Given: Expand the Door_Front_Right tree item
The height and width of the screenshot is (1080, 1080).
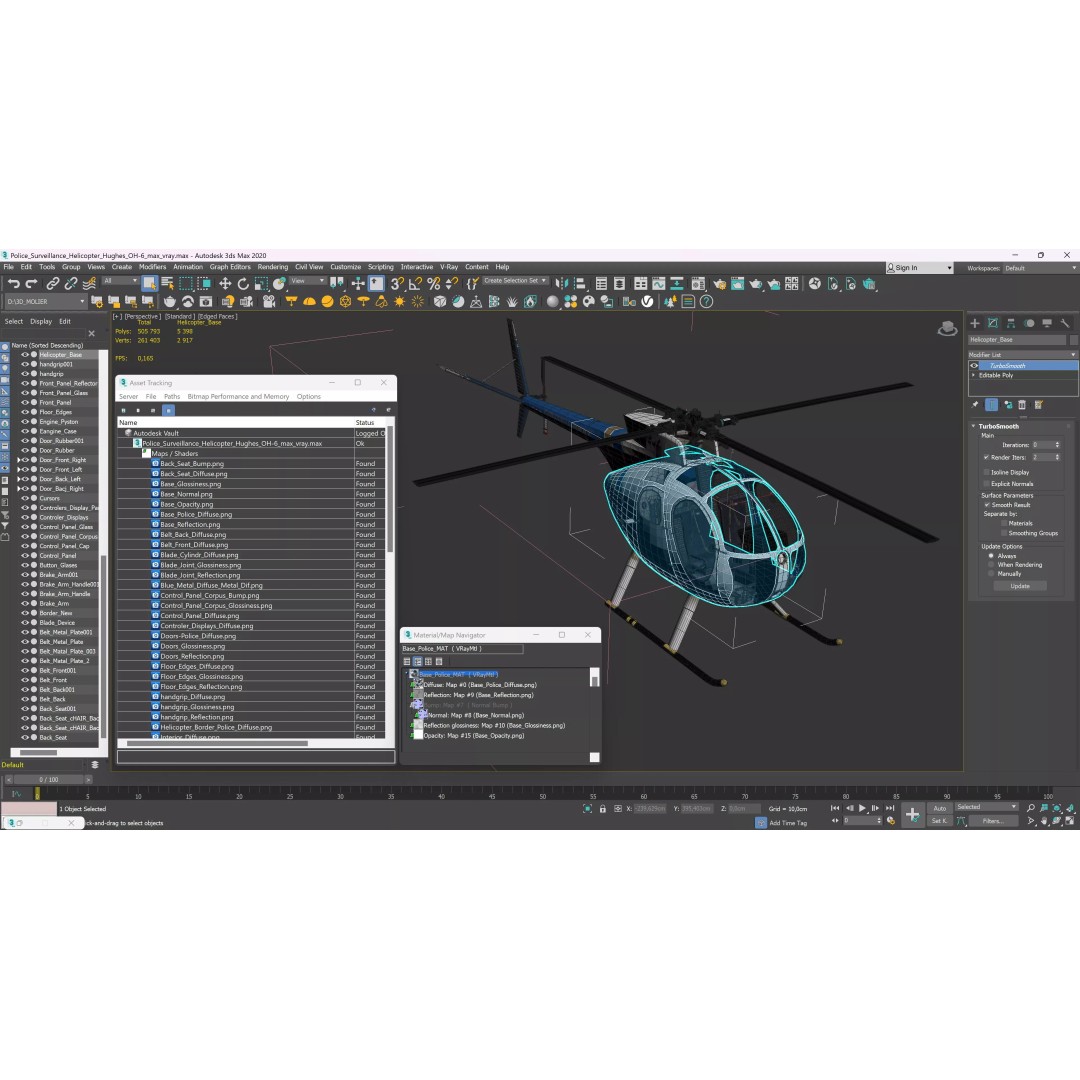Looking at the screenshot, I should pos(19,460).
